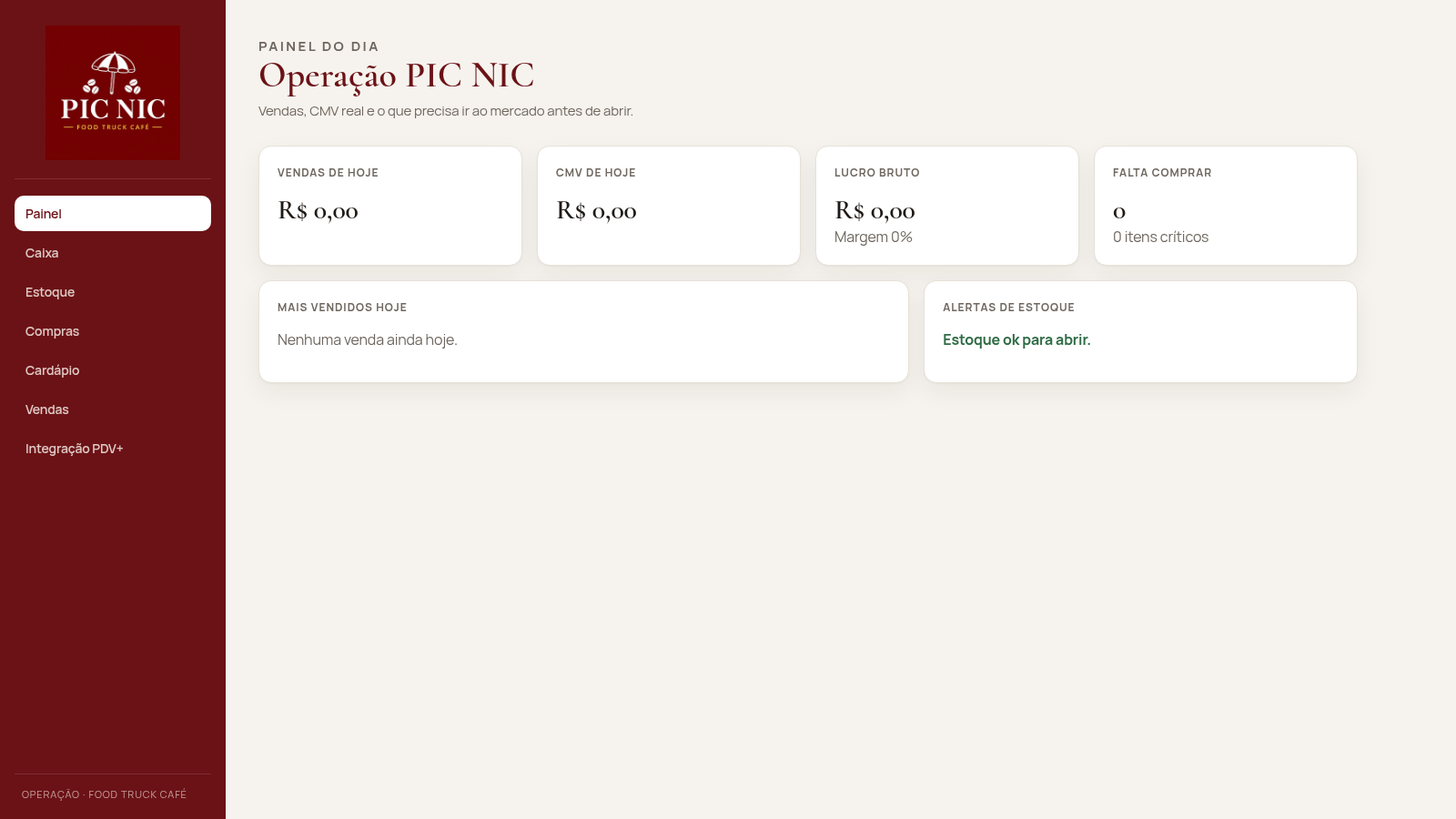
Task: Click the 'OPERAÇÃO · FOOD TRUCK CAFÉ' footer
Action: click(104, 794)
